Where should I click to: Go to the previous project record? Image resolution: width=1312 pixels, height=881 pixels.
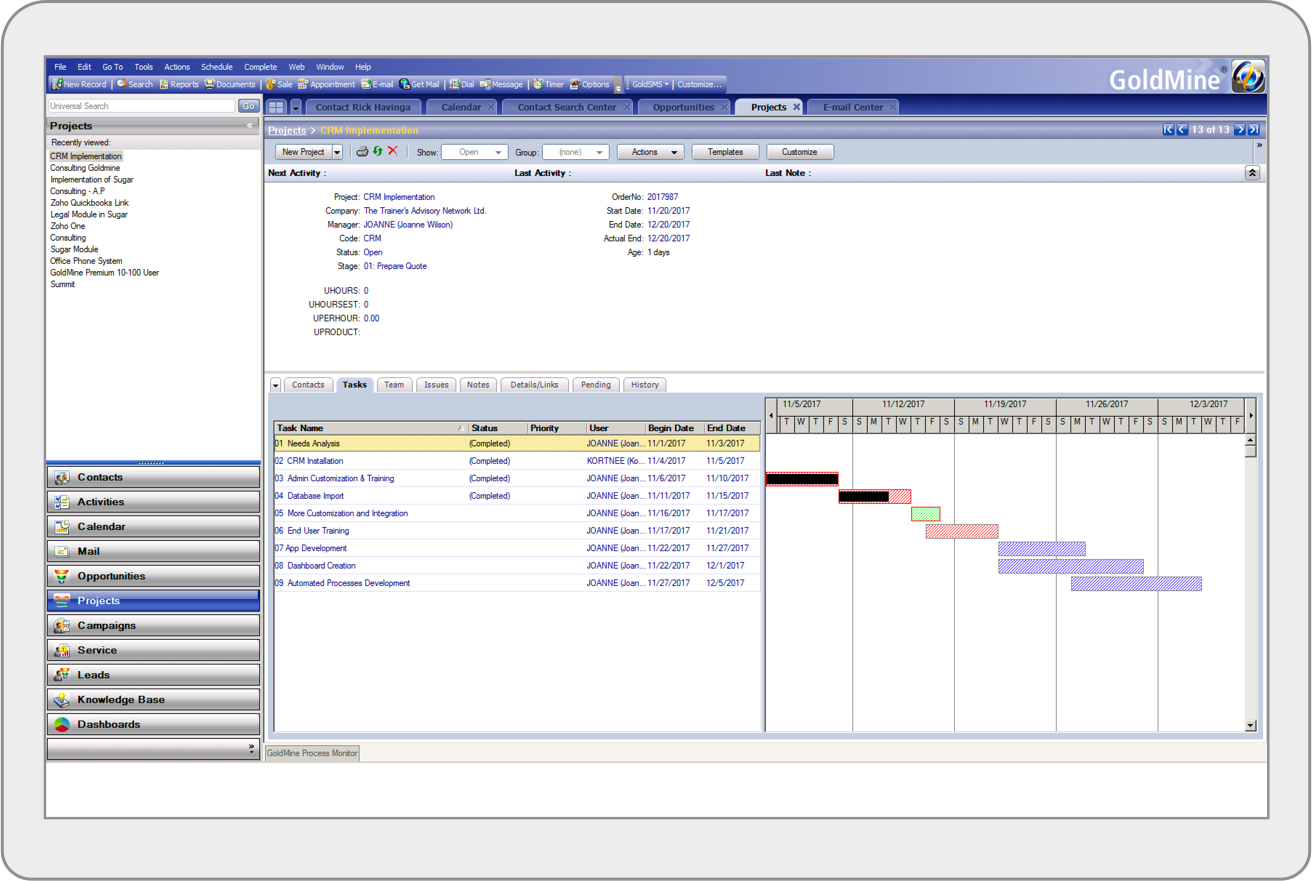pos(1181,130)
